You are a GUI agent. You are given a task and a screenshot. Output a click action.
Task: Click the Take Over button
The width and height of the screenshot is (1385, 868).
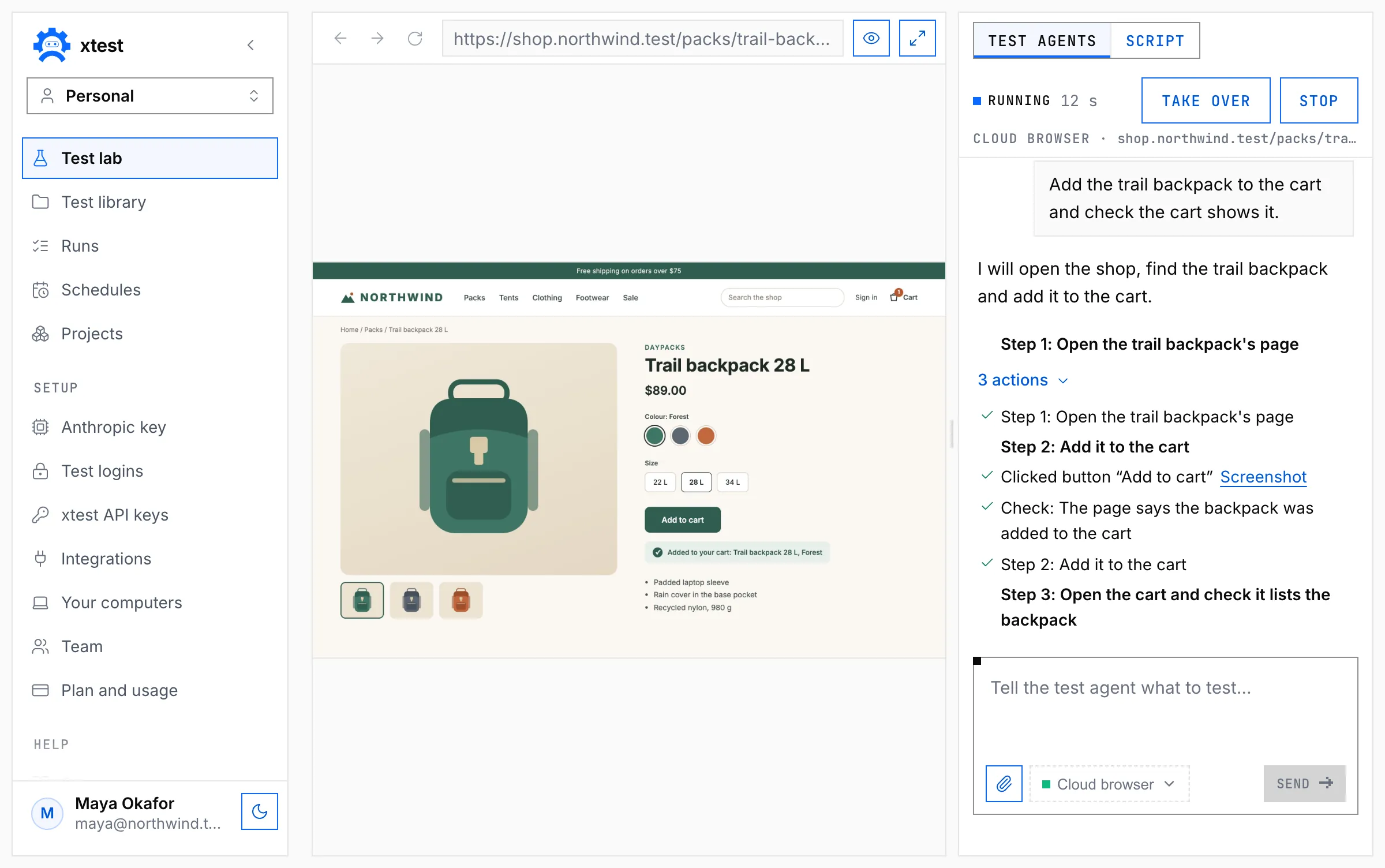click(1206, 100)
